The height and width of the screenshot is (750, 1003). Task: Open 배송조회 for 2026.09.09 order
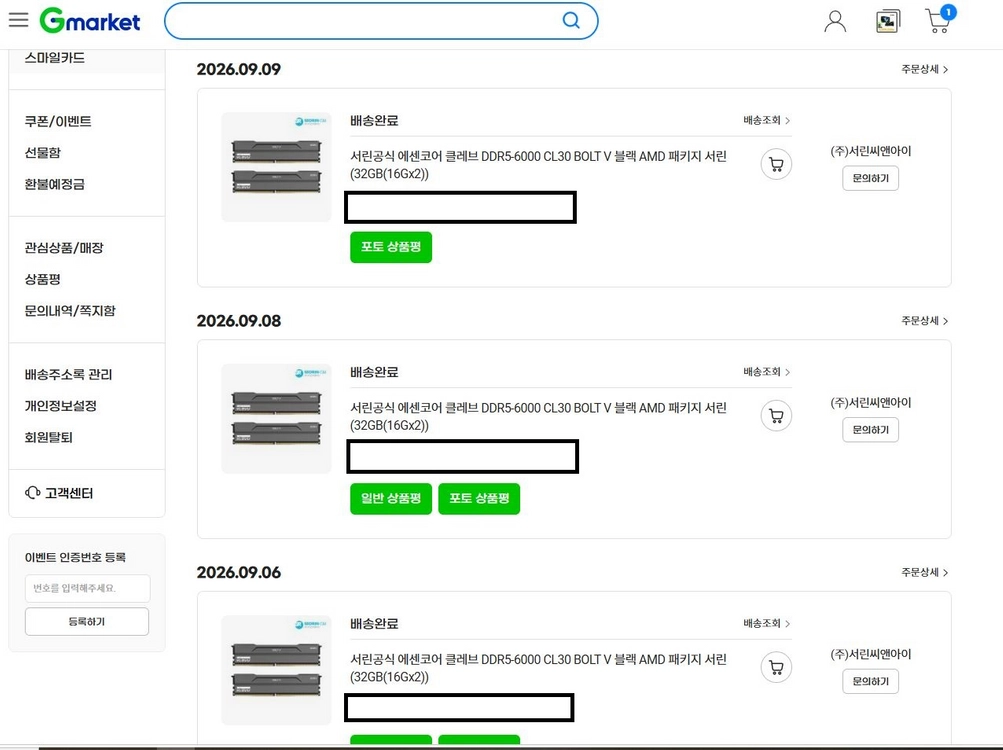click(766, 120)
